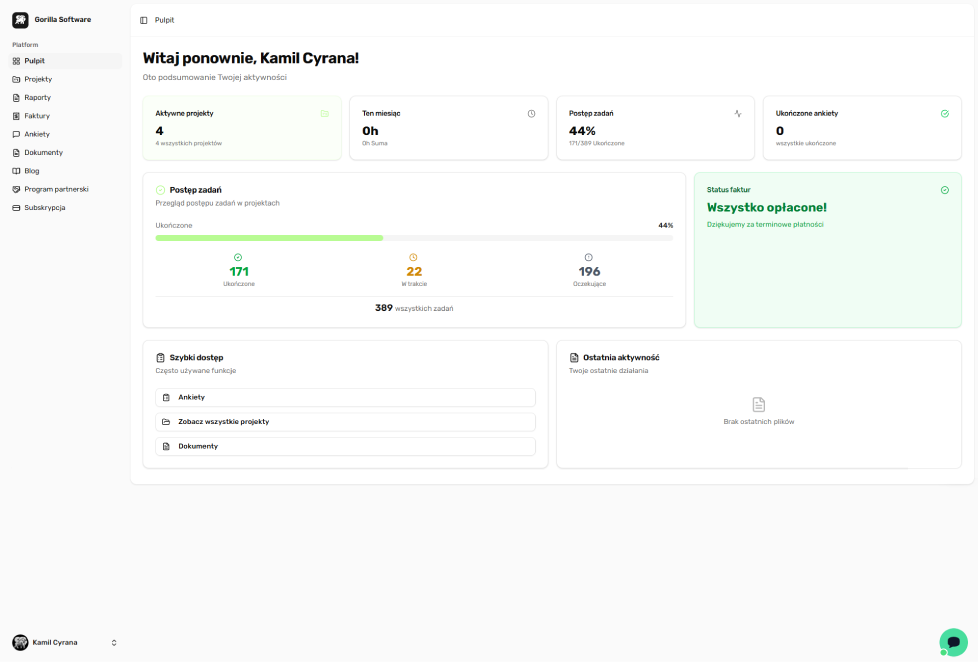Click Zobacz wszystkie projekty button
Viewport: 978px width, 662px height.
(345, 422)
